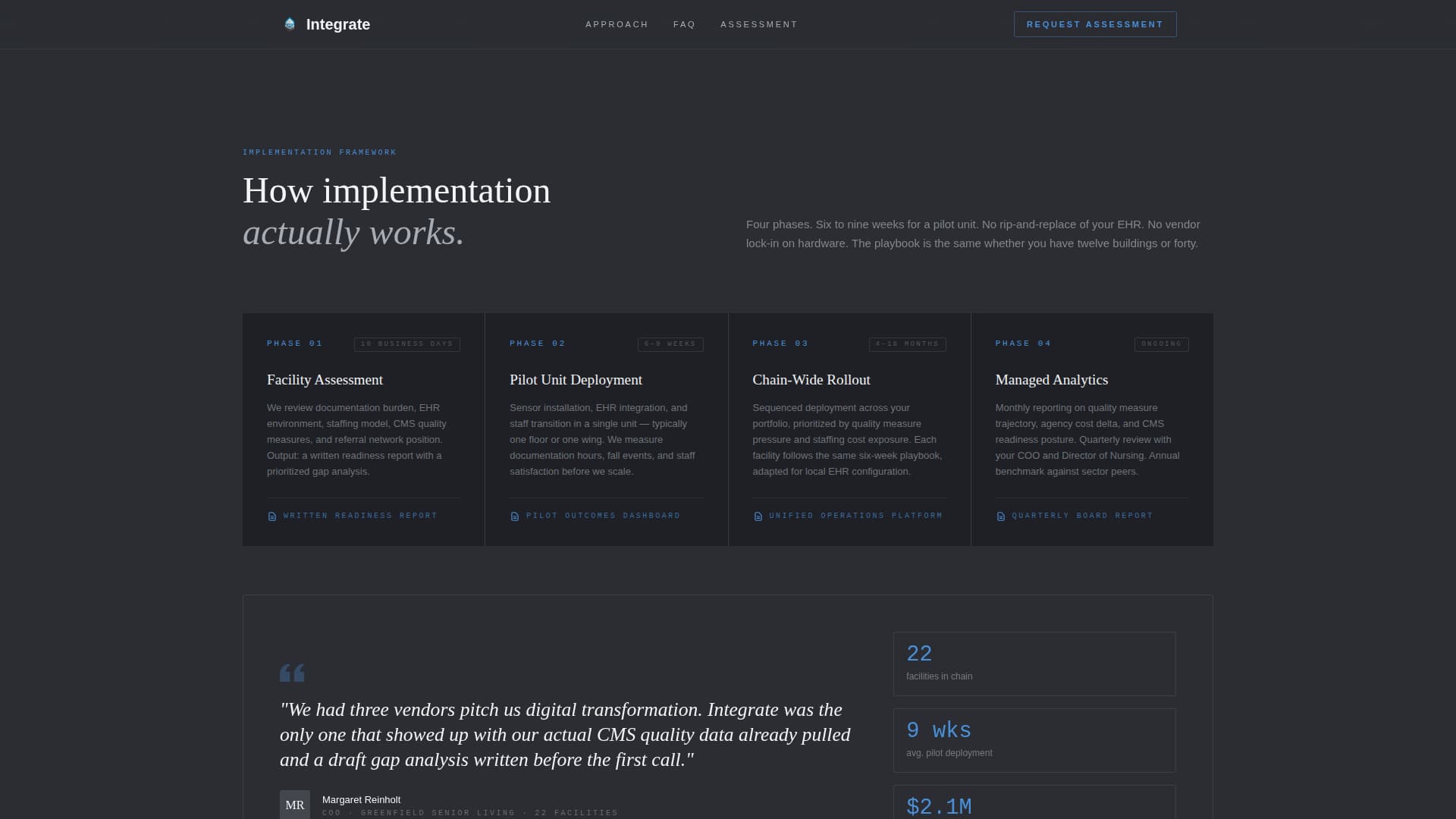Image resolution: width=1456 pixels, height=819 pixels.
Task: Click the Quarterly Board Report label
Action: (1082, 516)
